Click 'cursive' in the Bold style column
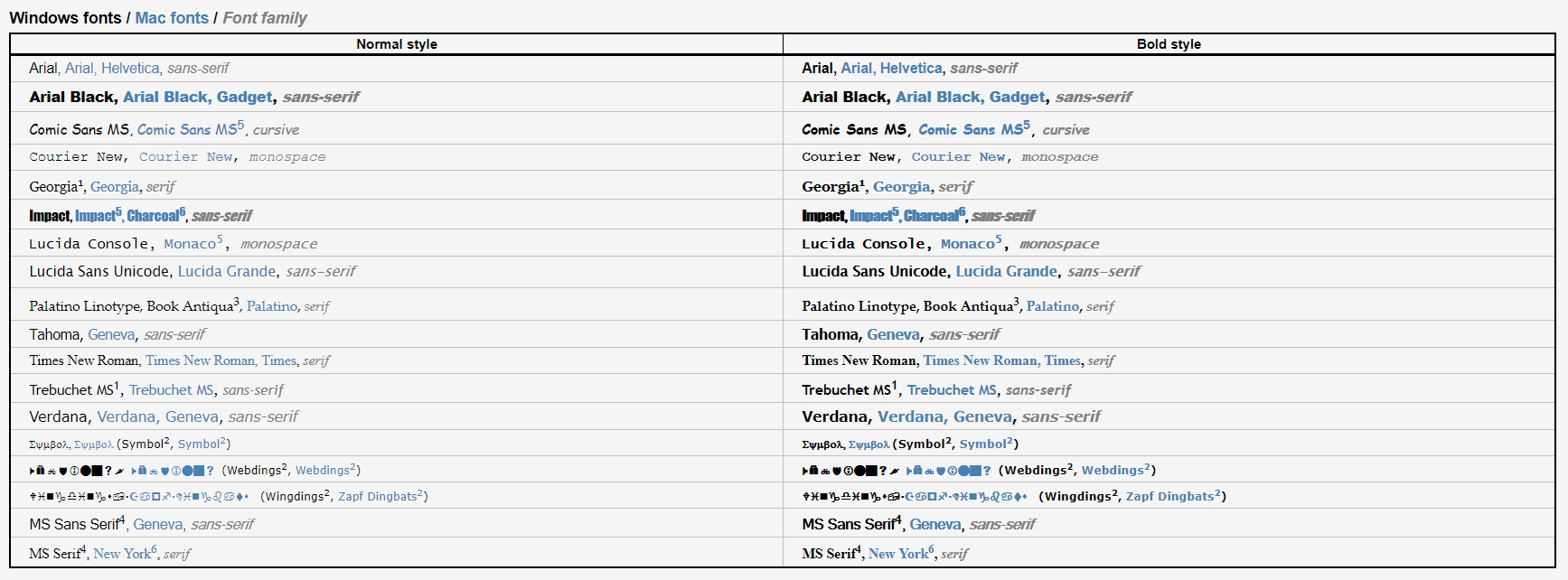 1066,130
